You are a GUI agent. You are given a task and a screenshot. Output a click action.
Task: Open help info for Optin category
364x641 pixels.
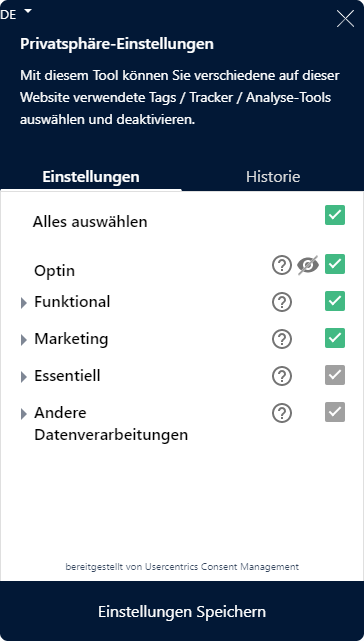point(282,265)
